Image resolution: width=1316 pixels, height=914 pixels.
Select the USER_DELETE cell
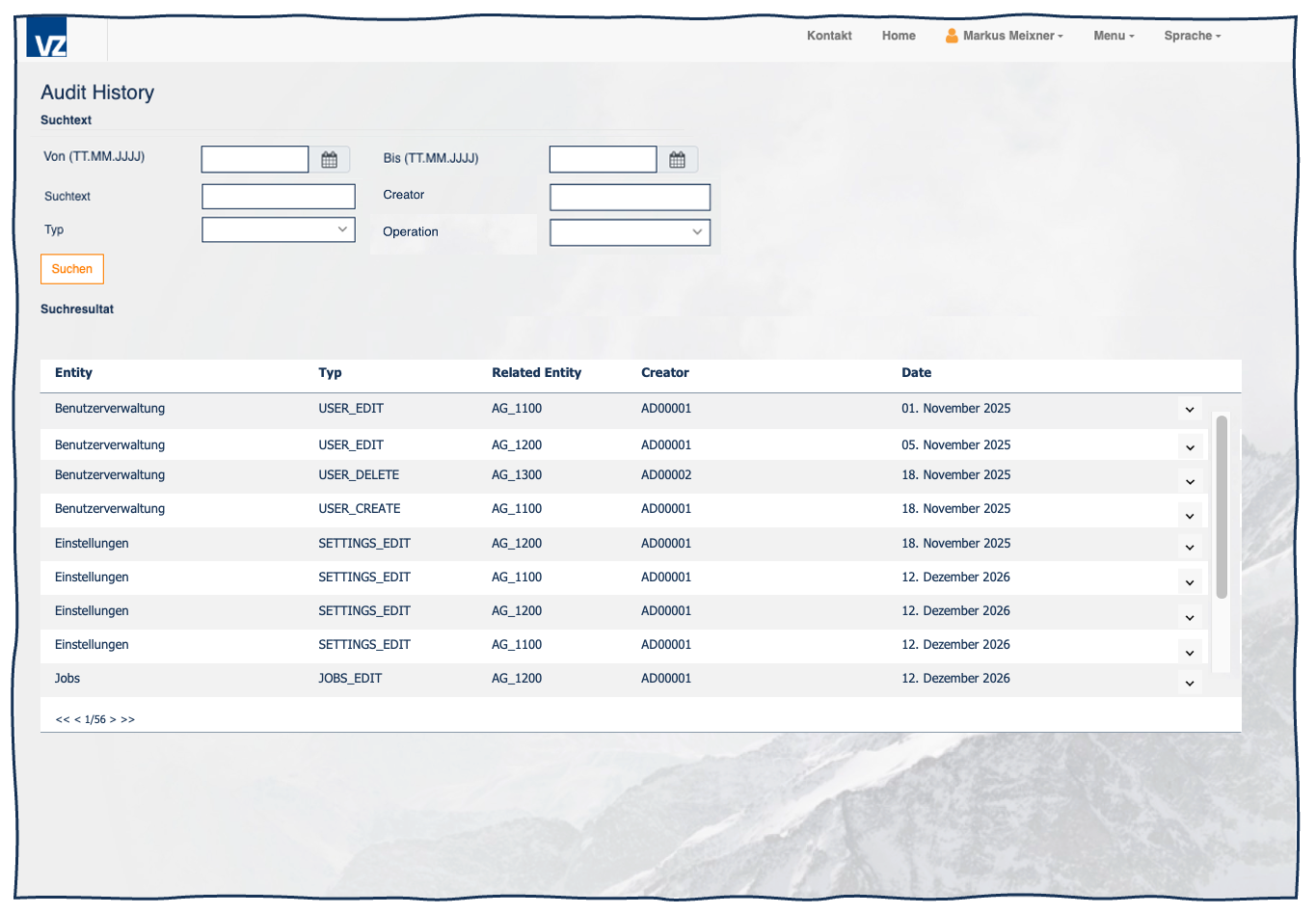coord(359,475)
